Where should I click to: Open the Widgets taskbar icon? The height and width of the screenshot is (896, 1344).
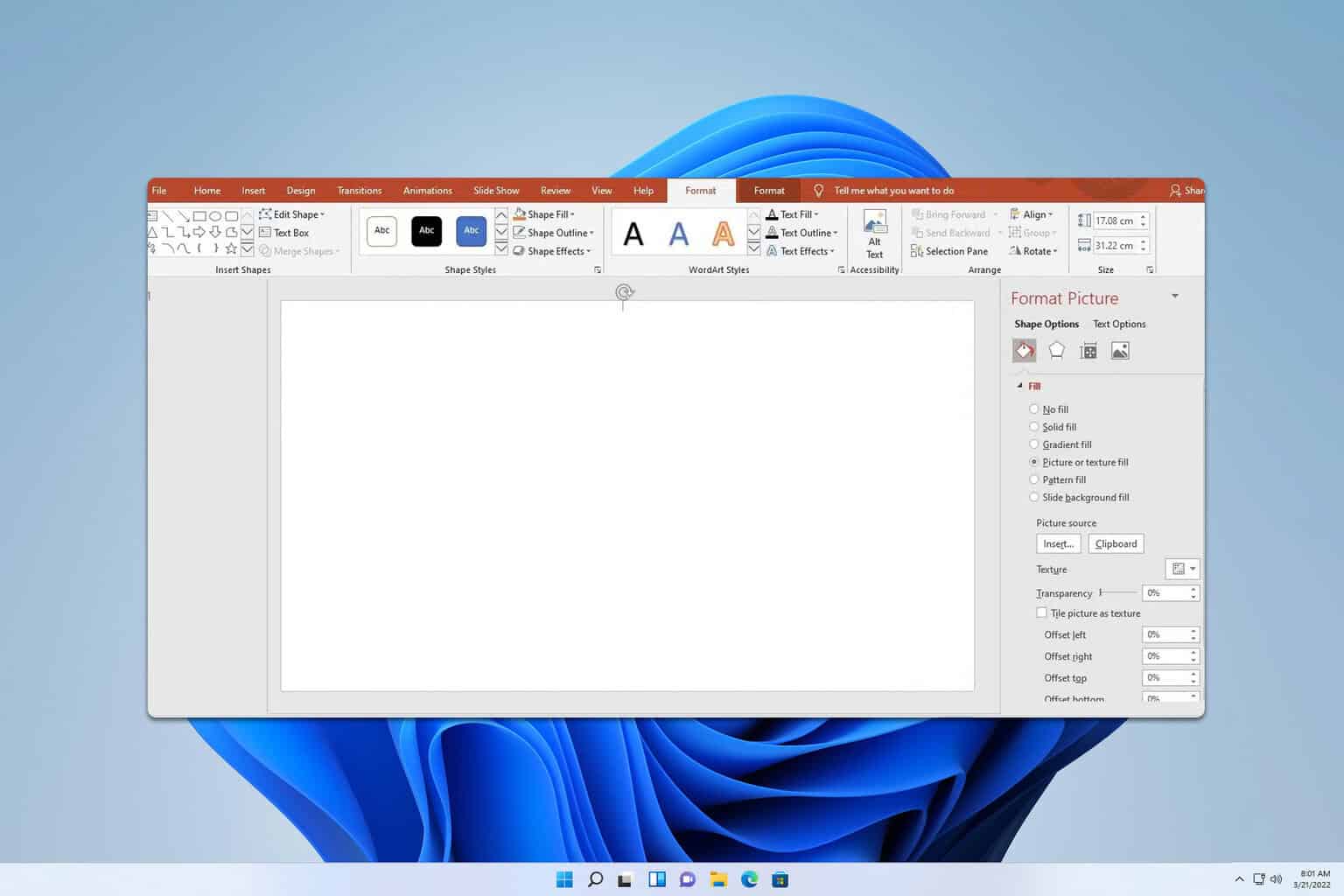click(657, 879)
